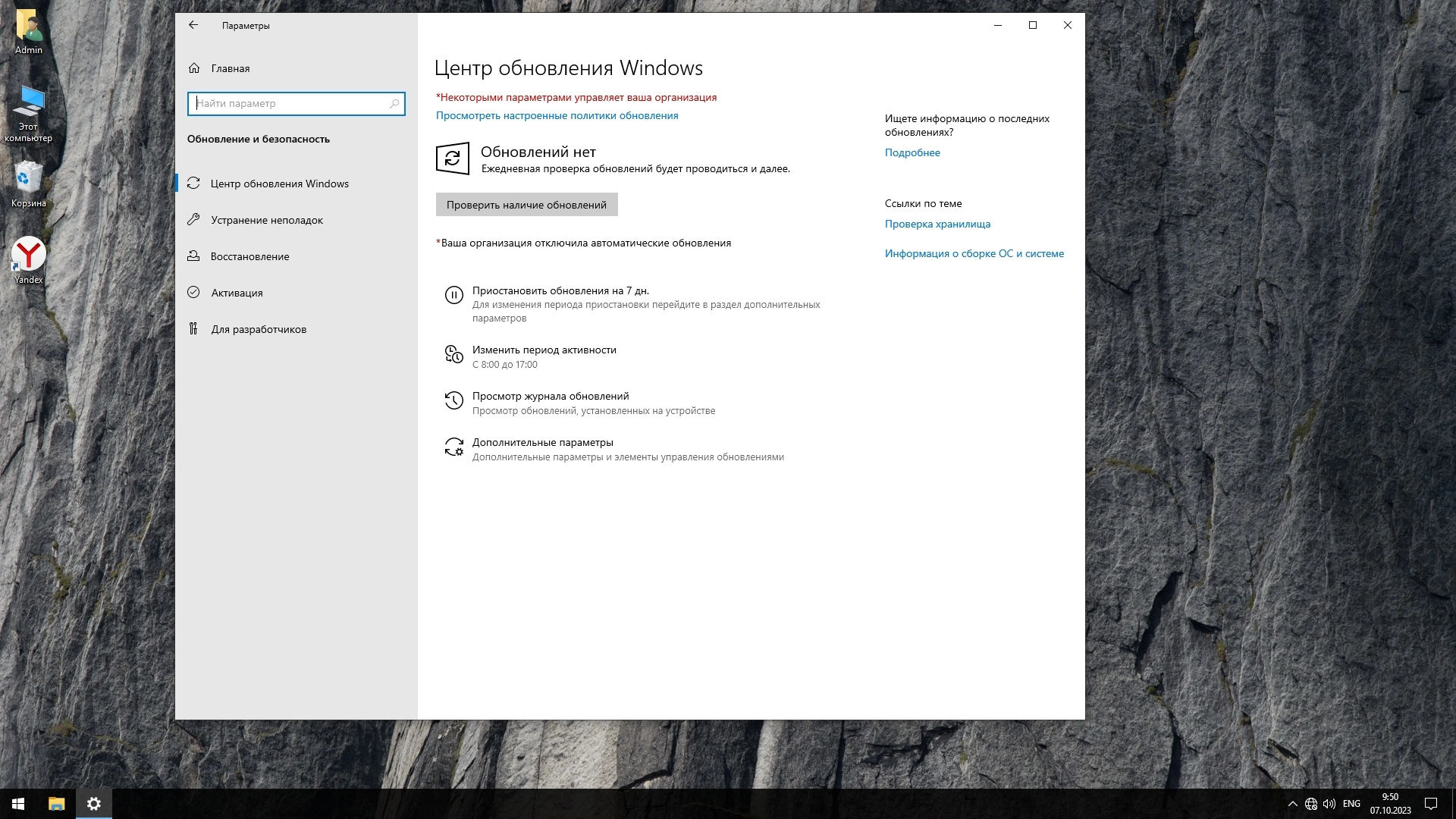Open File Explorer from taskbar
This screenshot has width=1456, height=819.
[x=57, y=804]
